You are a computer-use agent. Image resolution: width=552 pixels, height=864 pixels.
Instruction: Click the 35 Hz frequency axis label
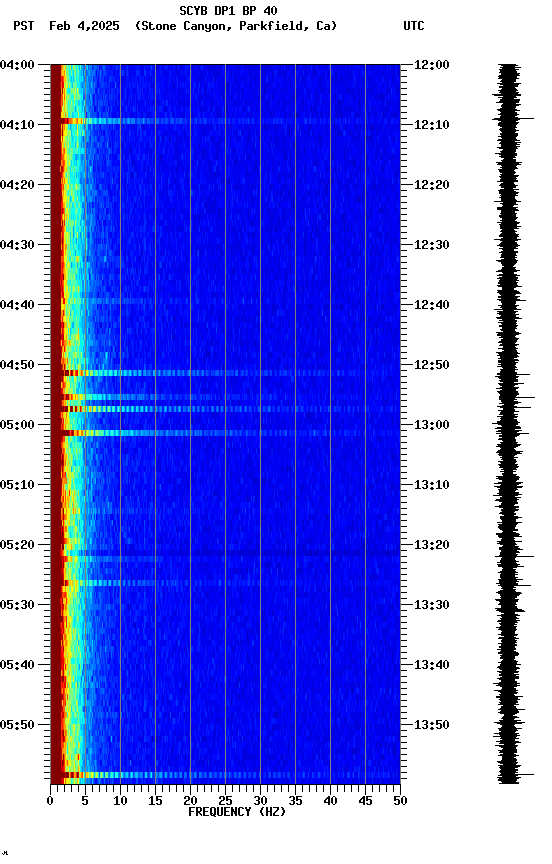pos(295,801)
